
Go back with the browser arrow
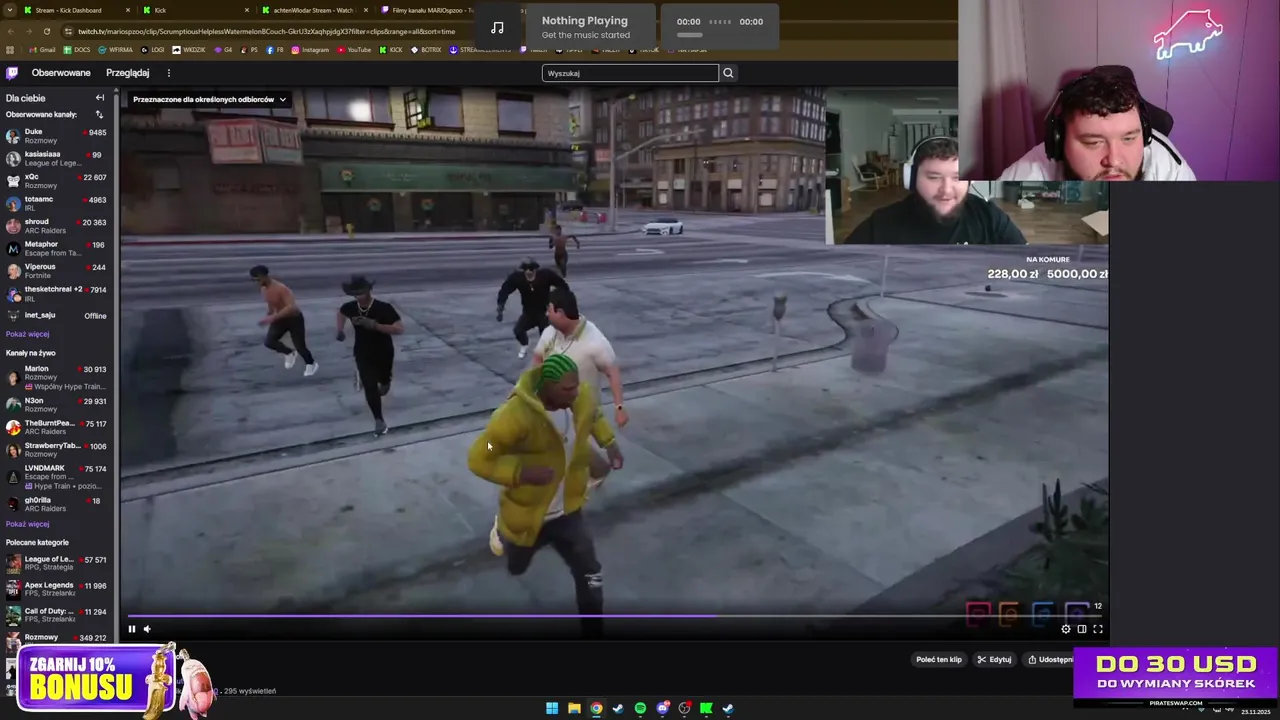[x=10, y=31]
